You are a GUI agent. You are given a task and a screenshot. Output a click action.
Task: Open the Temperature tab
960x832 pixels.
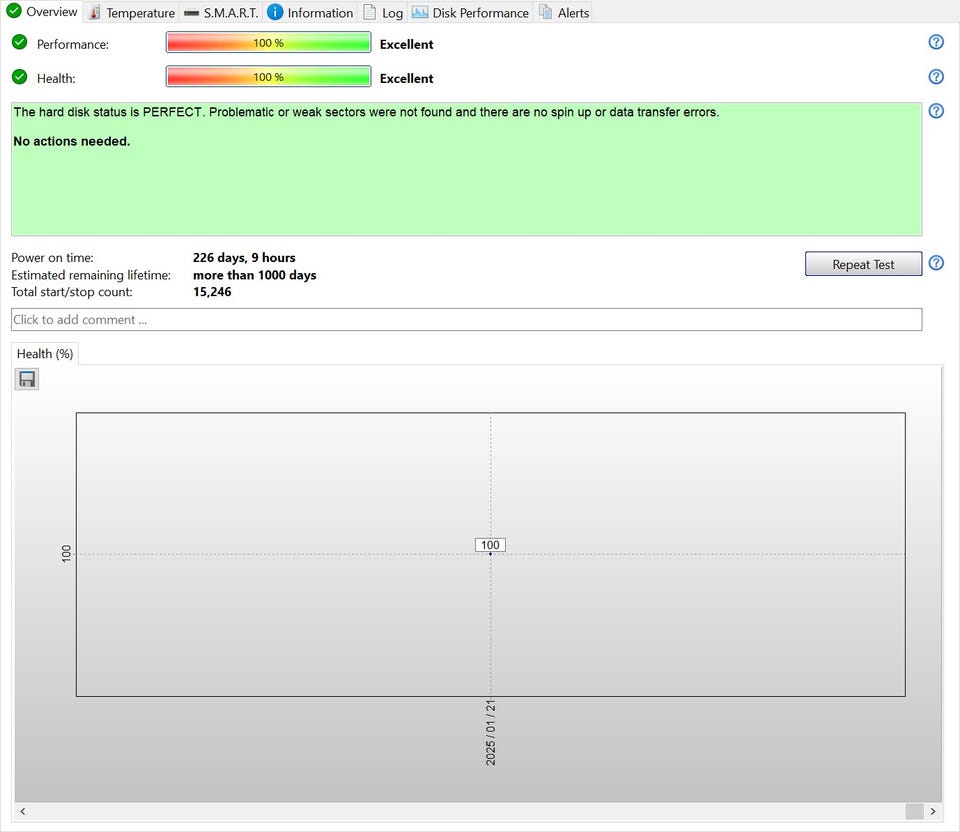131,13
